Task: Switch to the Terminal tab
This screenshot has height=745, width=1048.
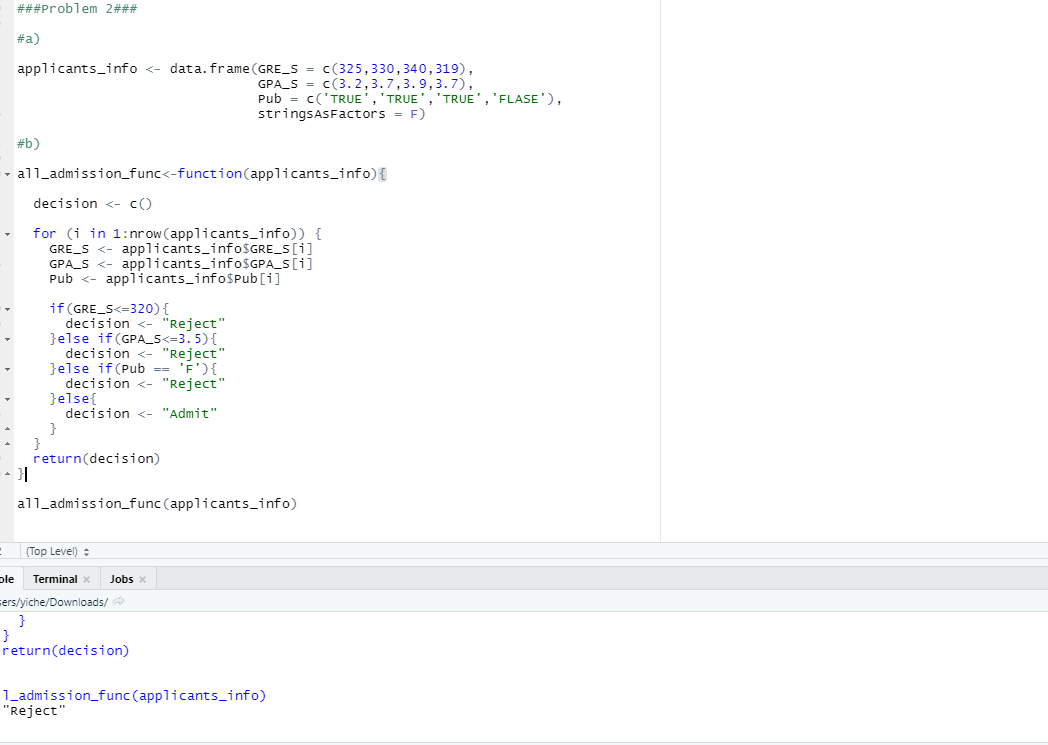Action: [x=55, y=578]
